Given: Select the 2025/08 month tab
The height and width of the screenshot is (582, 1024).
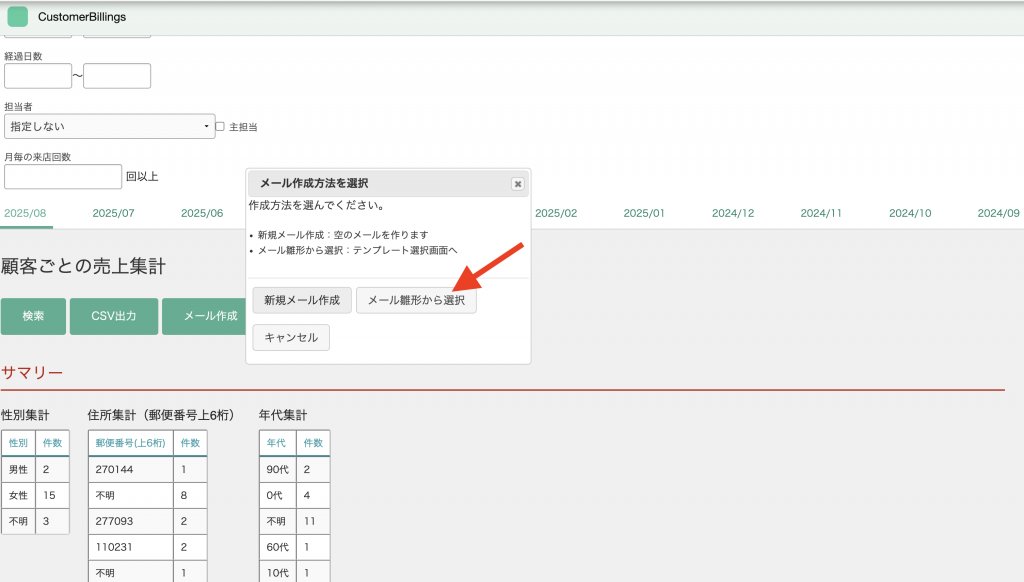Looking at the screenshot, I should pyautogui.click(x=25, y=213).
